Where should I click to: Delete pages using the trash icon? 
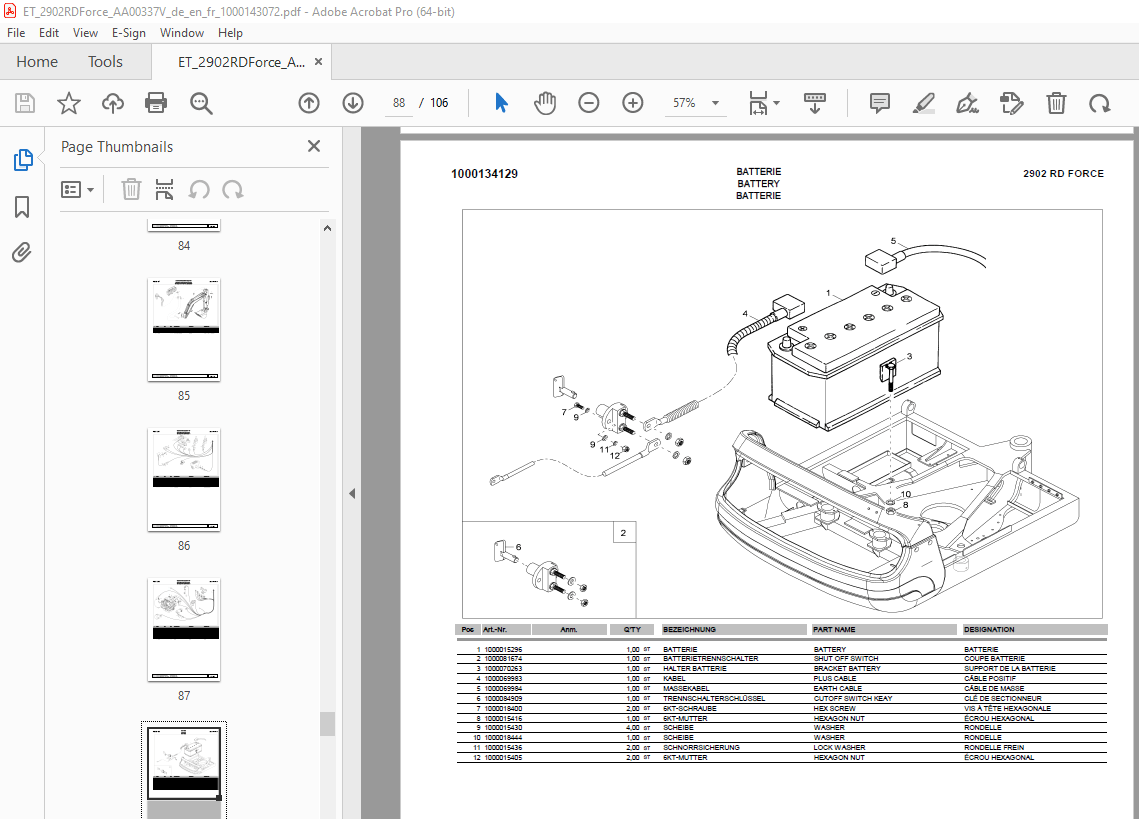point(1055,102)
